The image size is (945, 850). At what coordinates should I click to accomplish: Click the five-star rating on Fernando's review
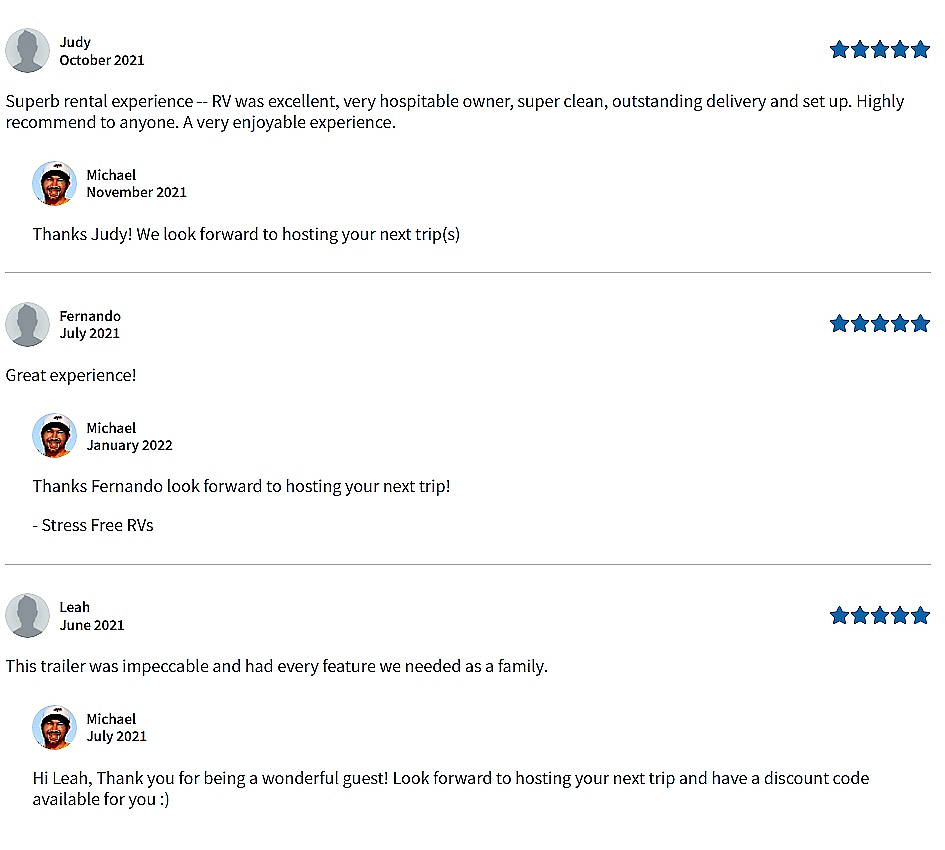(x=879, y=324)
